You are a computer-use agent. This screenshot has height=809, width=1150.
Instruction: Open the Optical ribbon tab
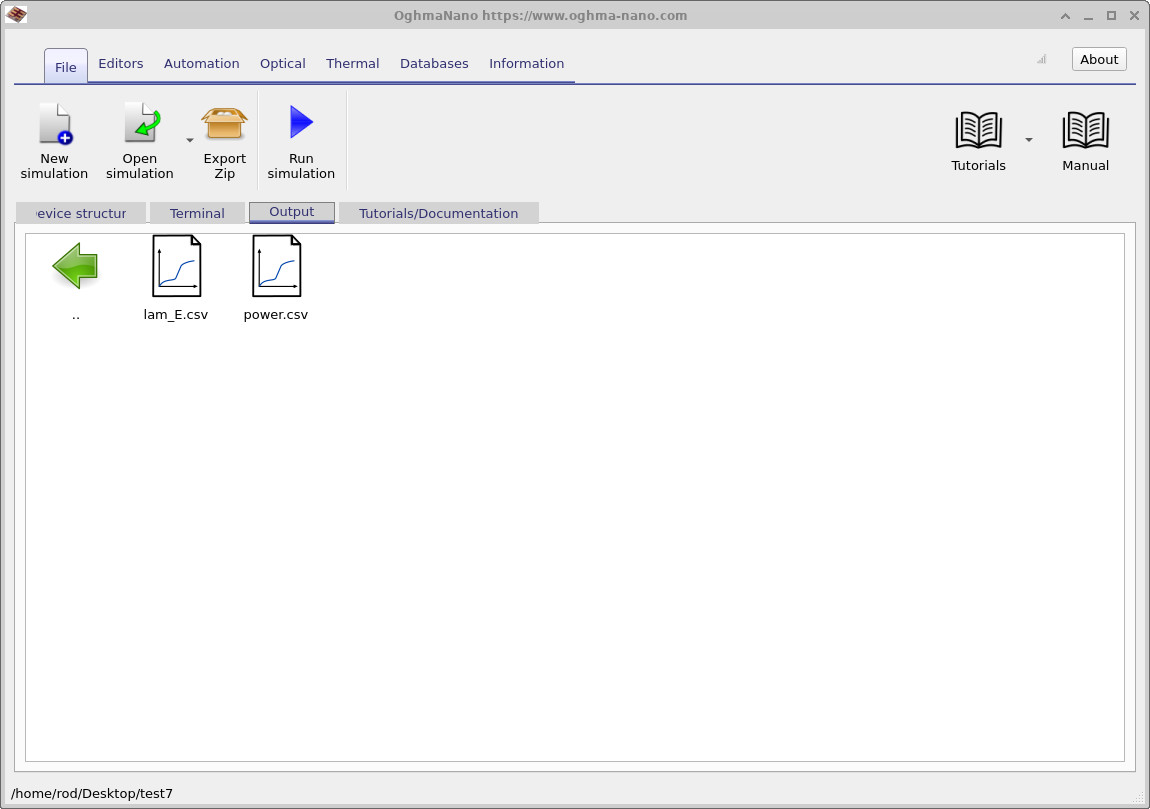click(x=282, y=64)
